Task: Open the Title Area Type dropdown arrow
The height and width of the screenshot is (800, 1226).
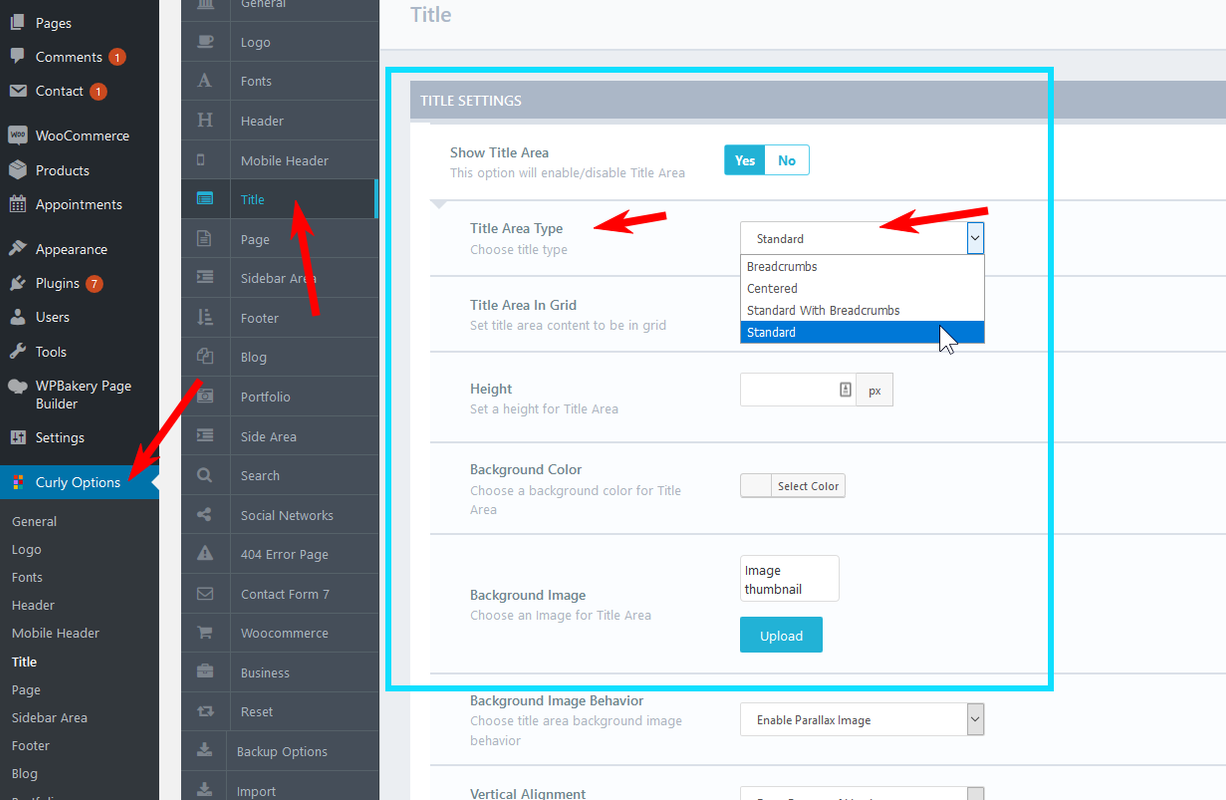Action: click(975, 238)
